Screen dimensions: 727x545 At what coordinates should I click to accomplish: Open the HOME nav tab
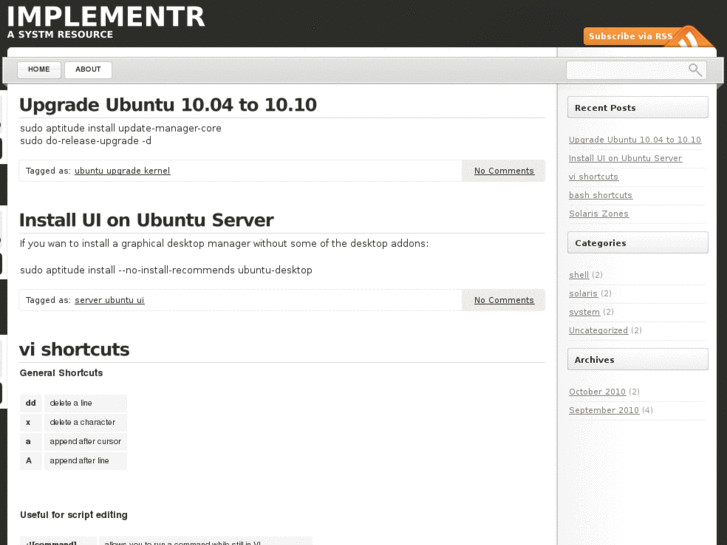pos(39,70)
